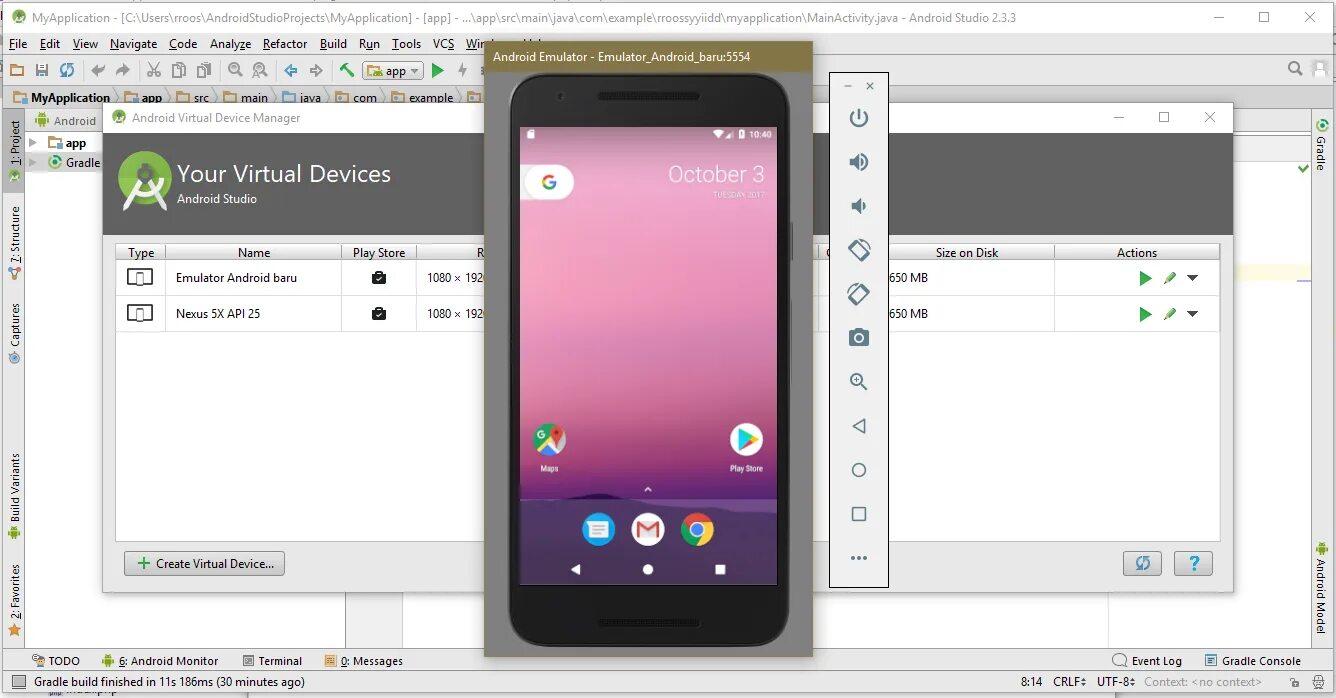
Task: Open the Navigate menu
Action: pos(133,44)
